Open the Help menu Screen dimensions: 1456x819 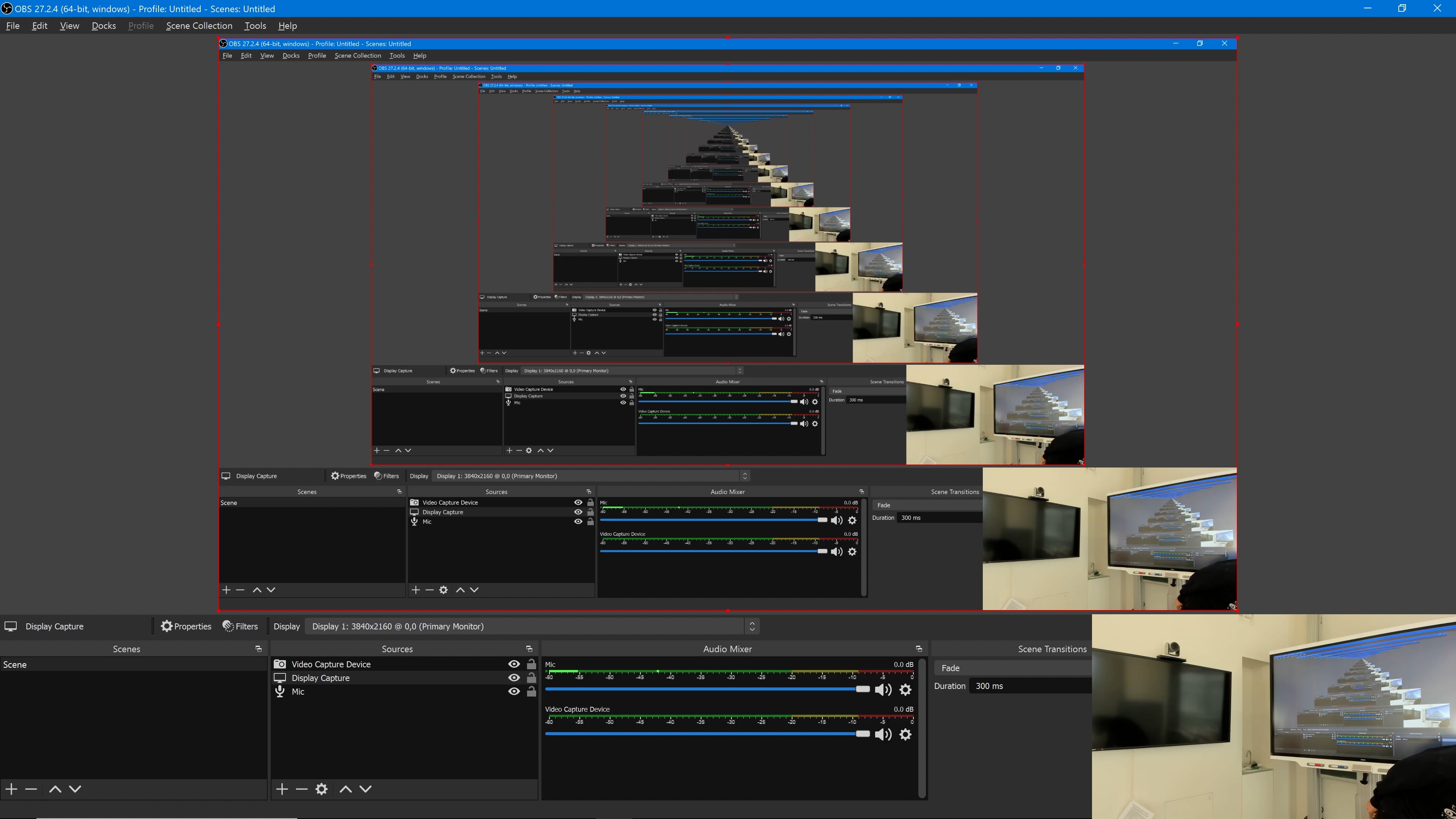coord(287,26)
